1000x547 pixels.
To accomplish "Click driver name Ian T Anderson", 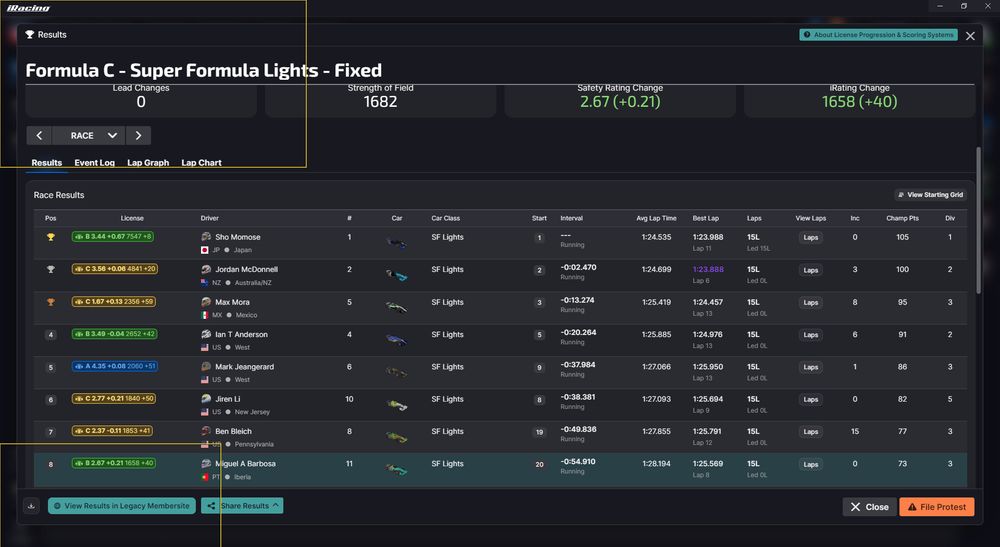I will [241, 334].
